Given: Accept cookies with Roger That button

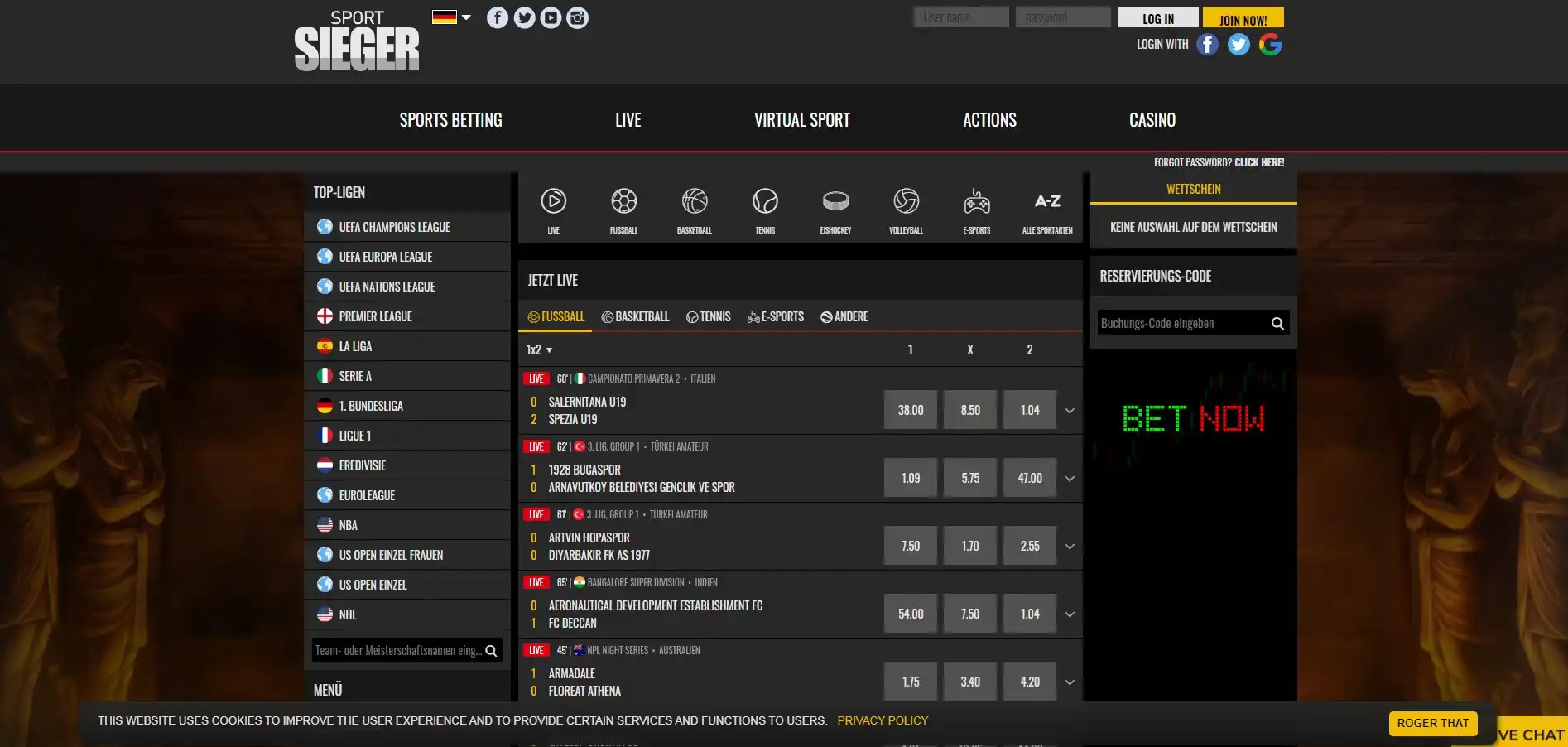Looking at the screenshot, I should 1432,723.
